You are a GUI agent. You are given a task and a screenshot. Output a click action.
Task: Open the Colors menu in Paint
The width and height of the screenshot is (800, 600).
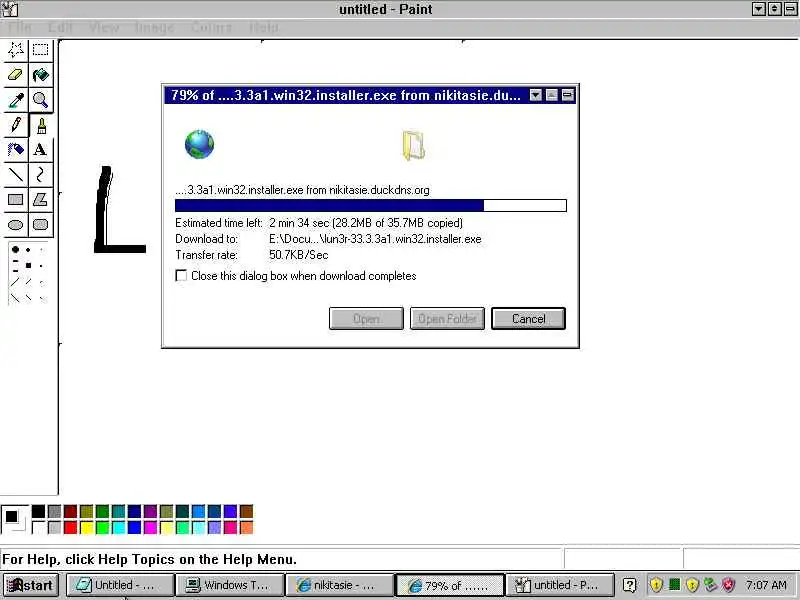(211, 28)
